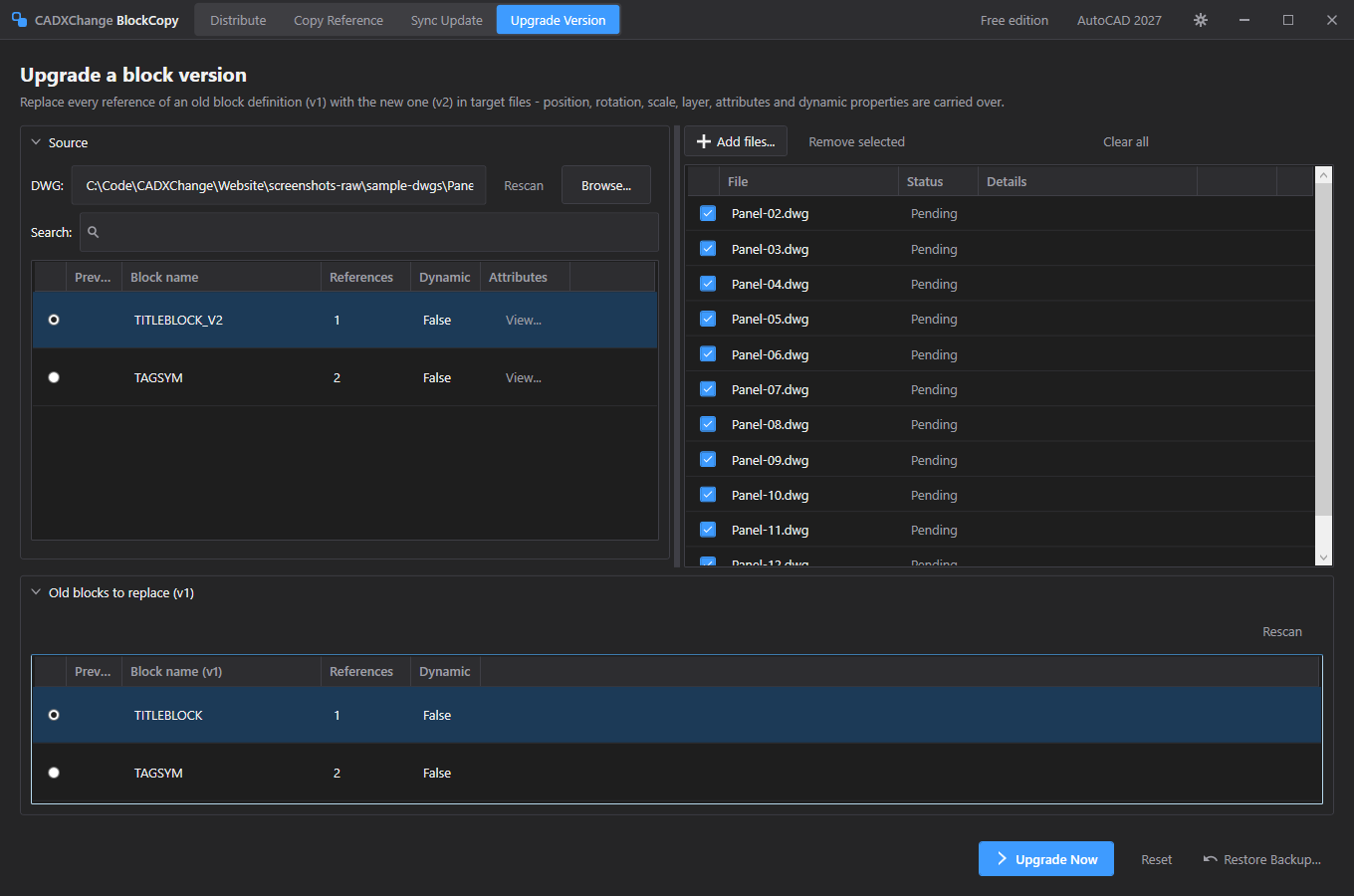Collapse the Old blocks to replace section
1354x896 pixels.
click(36, 592)
